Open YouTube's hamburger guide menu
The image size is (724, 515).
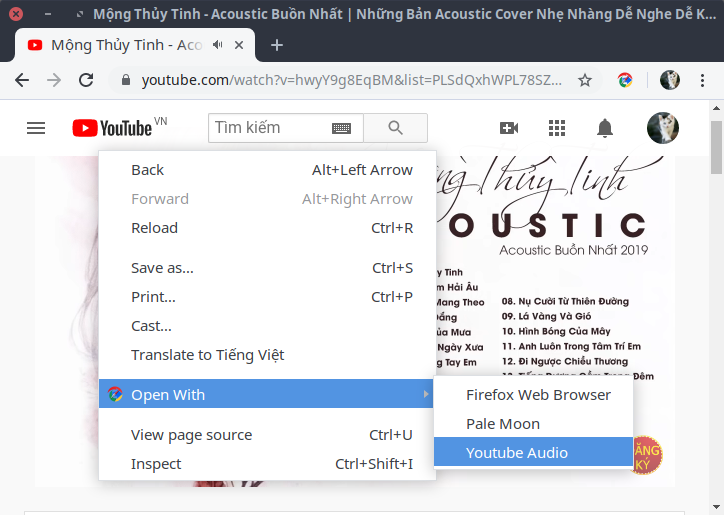[36, 128]
